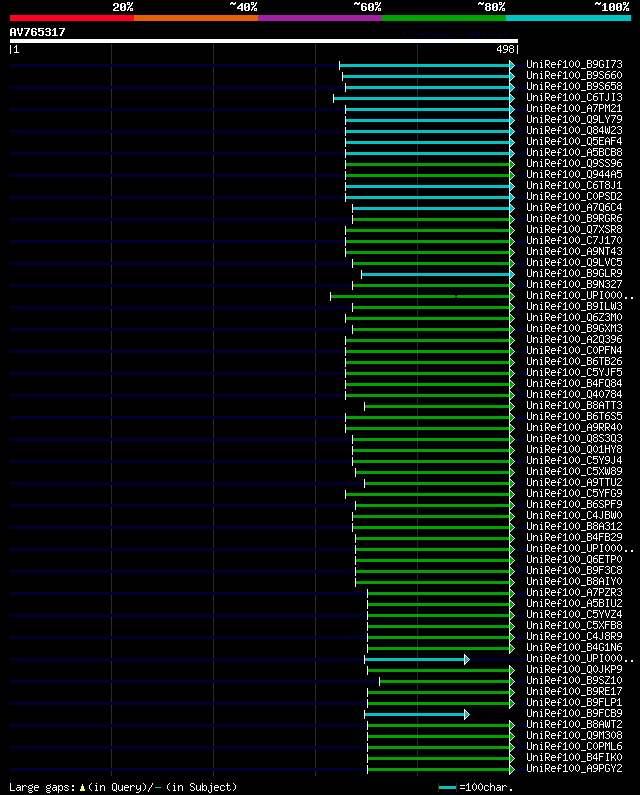Select hit UniRef100_C6TJI3

[574, 97]
